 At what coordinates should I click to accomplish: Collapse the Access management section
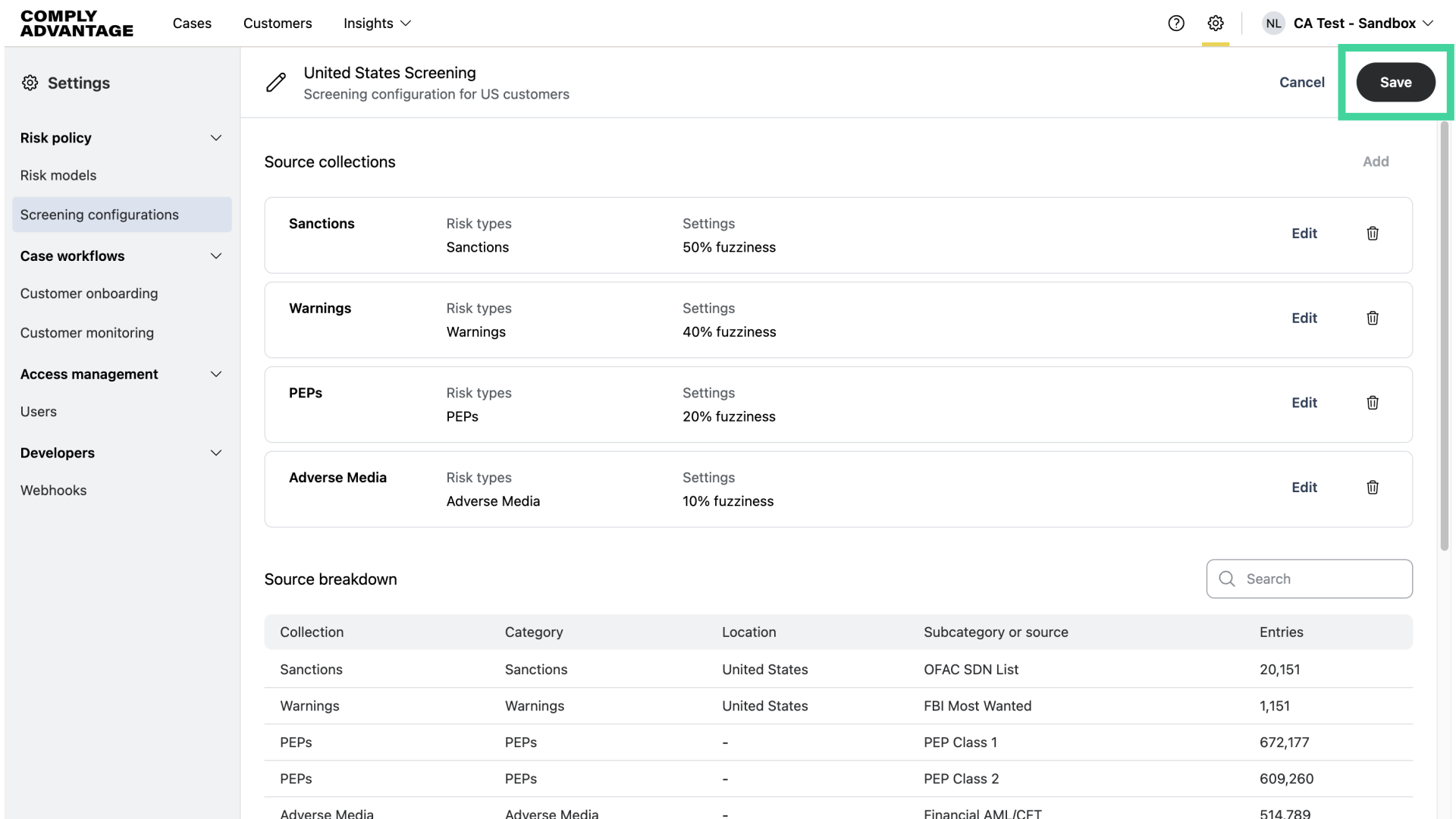pyautogui.click(x=216, y=375)
